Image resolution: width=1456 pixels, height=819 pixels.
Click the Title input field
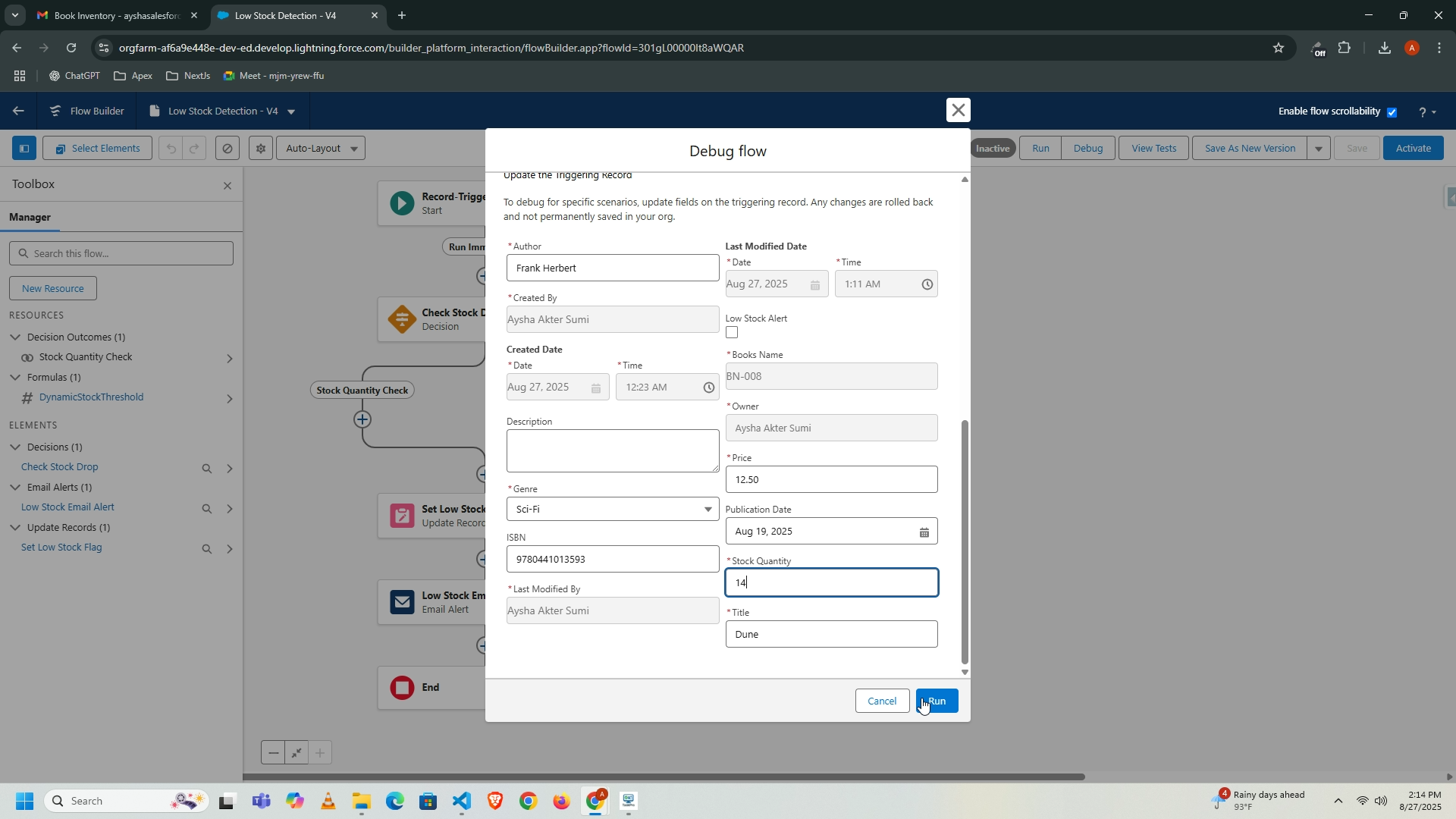(831, 635)
